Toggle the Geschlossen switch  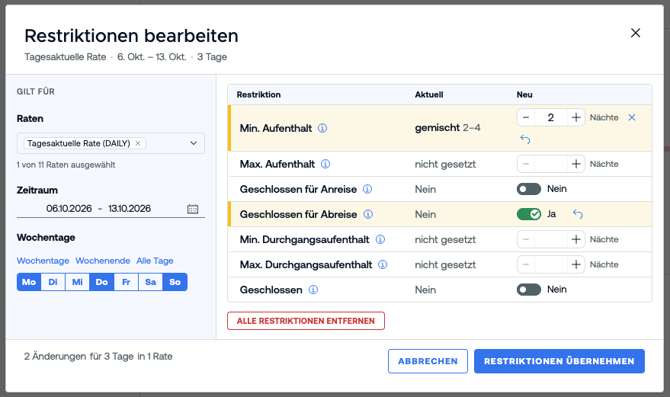click(x=529, y=289)
